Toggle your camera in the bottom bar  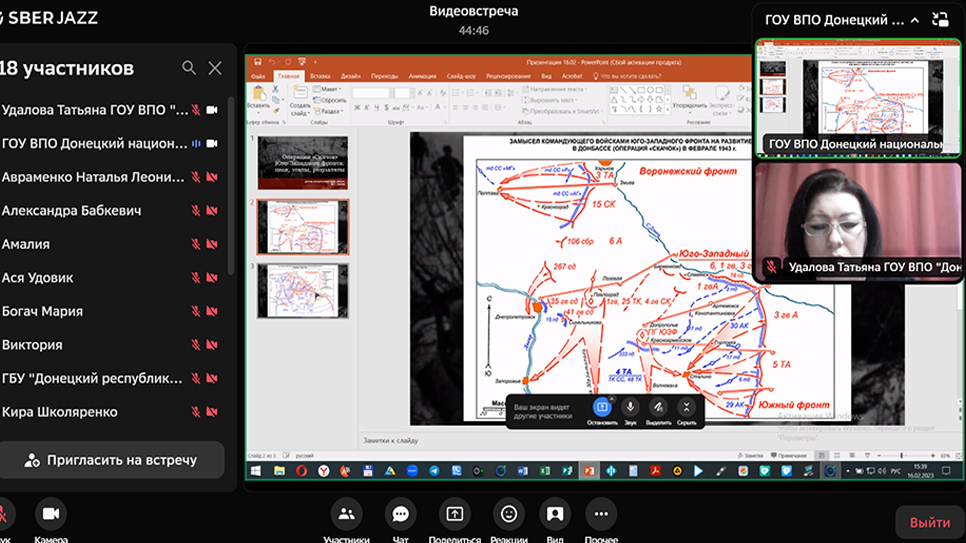[x=51, y=514]
